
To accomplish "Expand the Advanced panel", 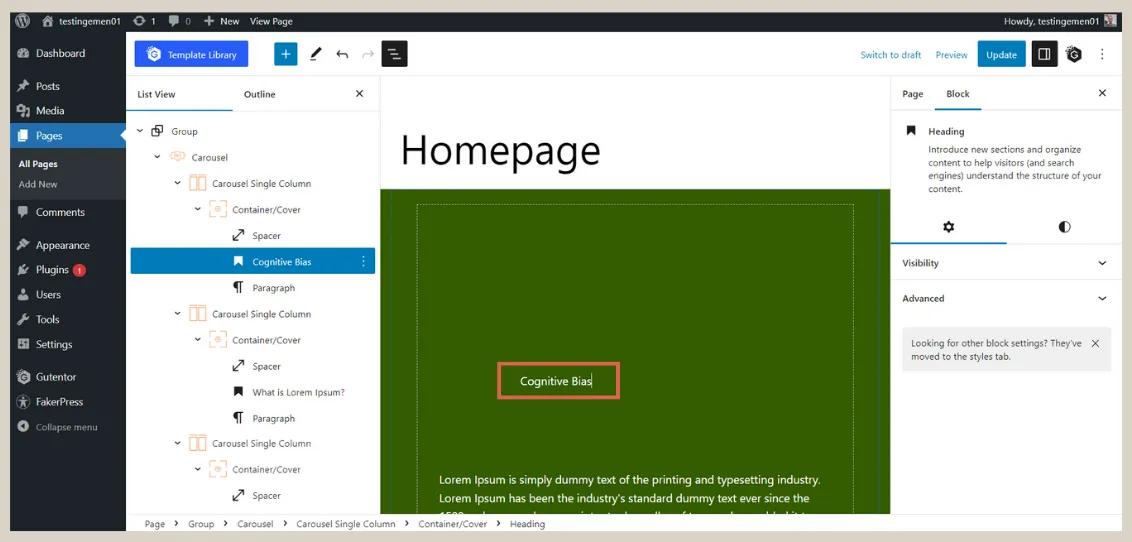I will coord(1006,298).
